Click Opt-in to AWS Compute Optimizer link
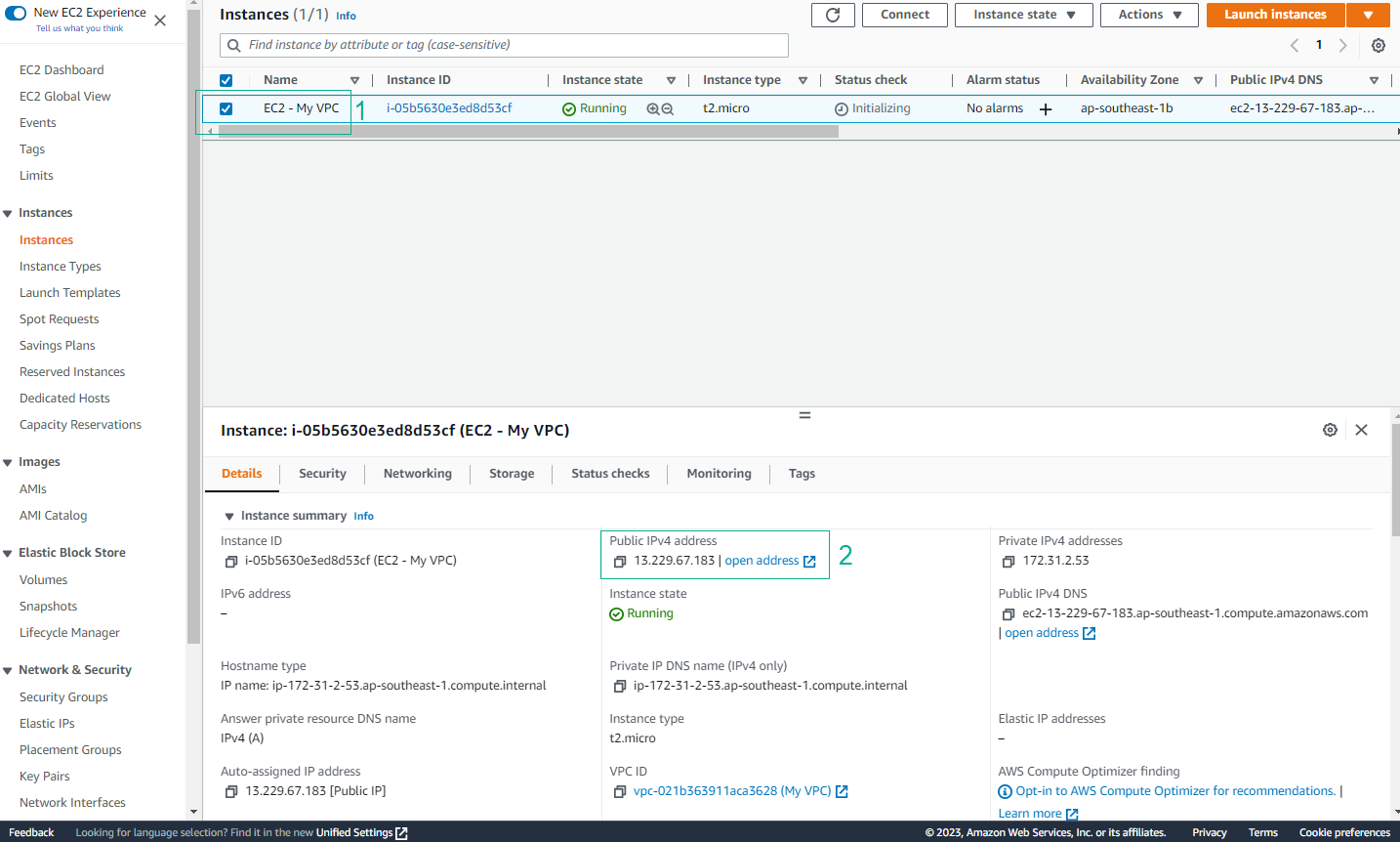The width and height of the screenshot is (1400, 842). 1175,791
